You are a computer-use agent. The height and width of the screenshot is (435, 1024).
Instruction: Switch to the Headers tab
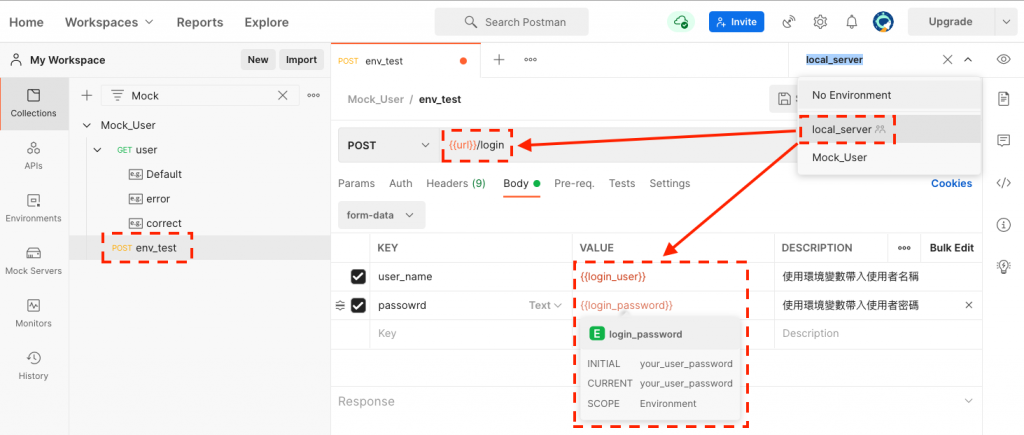click(456, 184)
